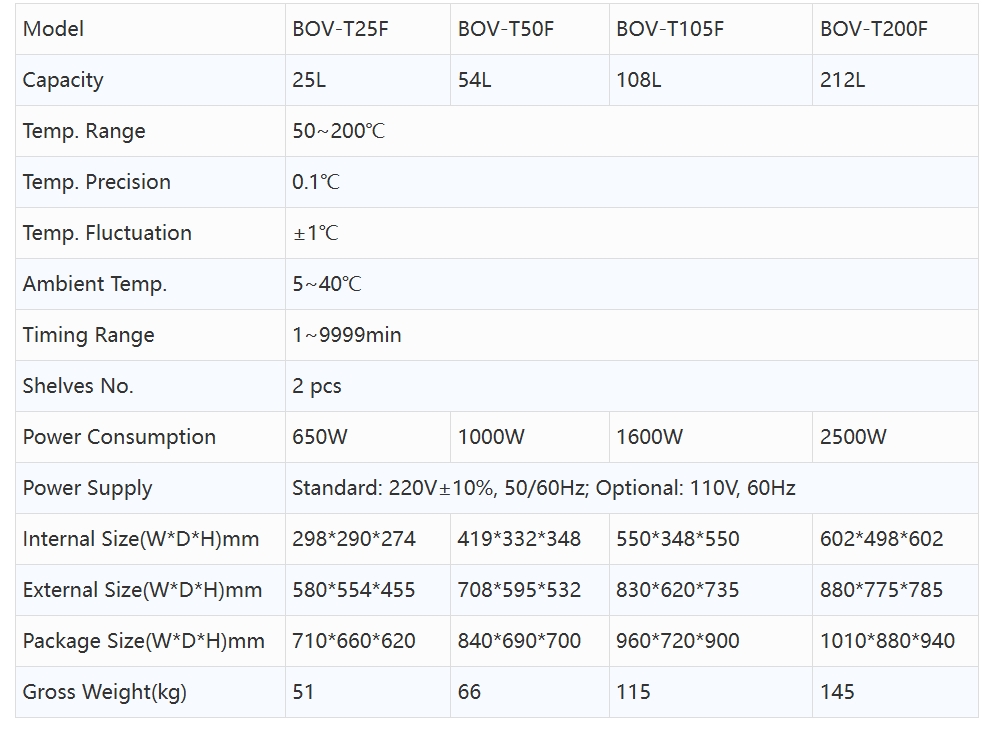Select the 'Package Size(W*D*H)mm' label

(143, 641)
